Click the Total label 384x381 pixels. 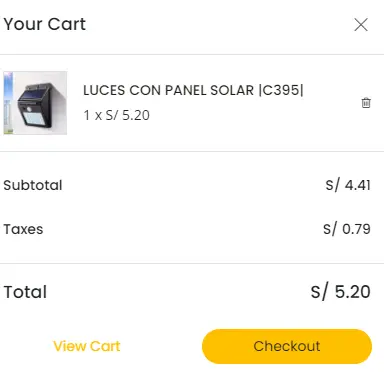25,292
